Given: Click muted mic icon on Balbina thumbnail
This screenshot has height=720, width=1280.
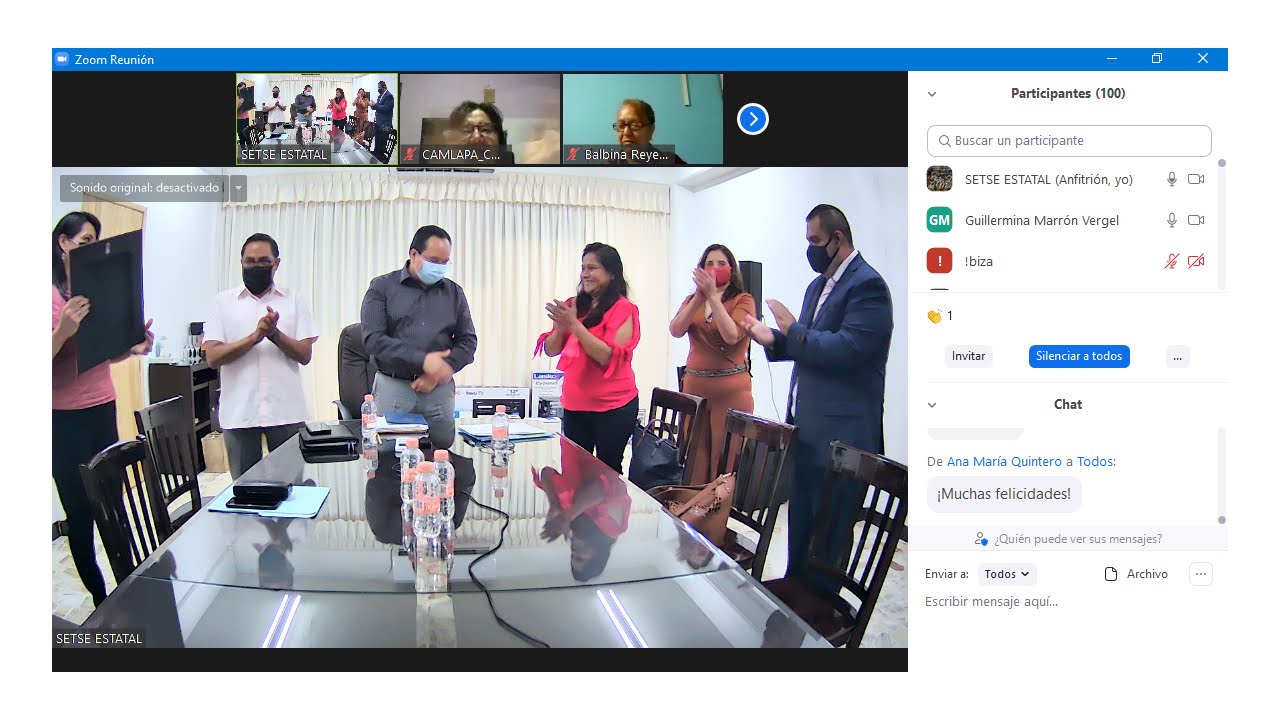Looking at the screenshot, I should 573,155.
